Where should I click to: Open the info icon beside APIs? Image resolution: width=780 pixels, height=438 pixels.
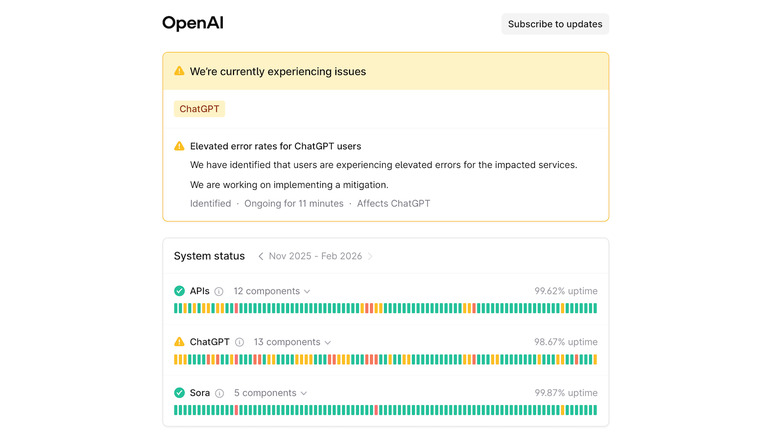click(219, 292)
